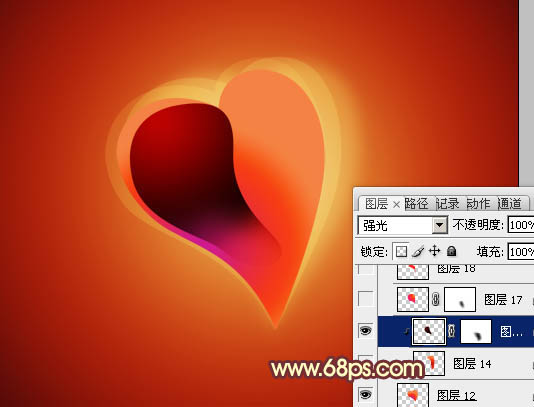Image resolution: width=534 pixels, height=407 pixels.
Task: Select 图层 12 layer thumbnail
Action: [413, 395]
